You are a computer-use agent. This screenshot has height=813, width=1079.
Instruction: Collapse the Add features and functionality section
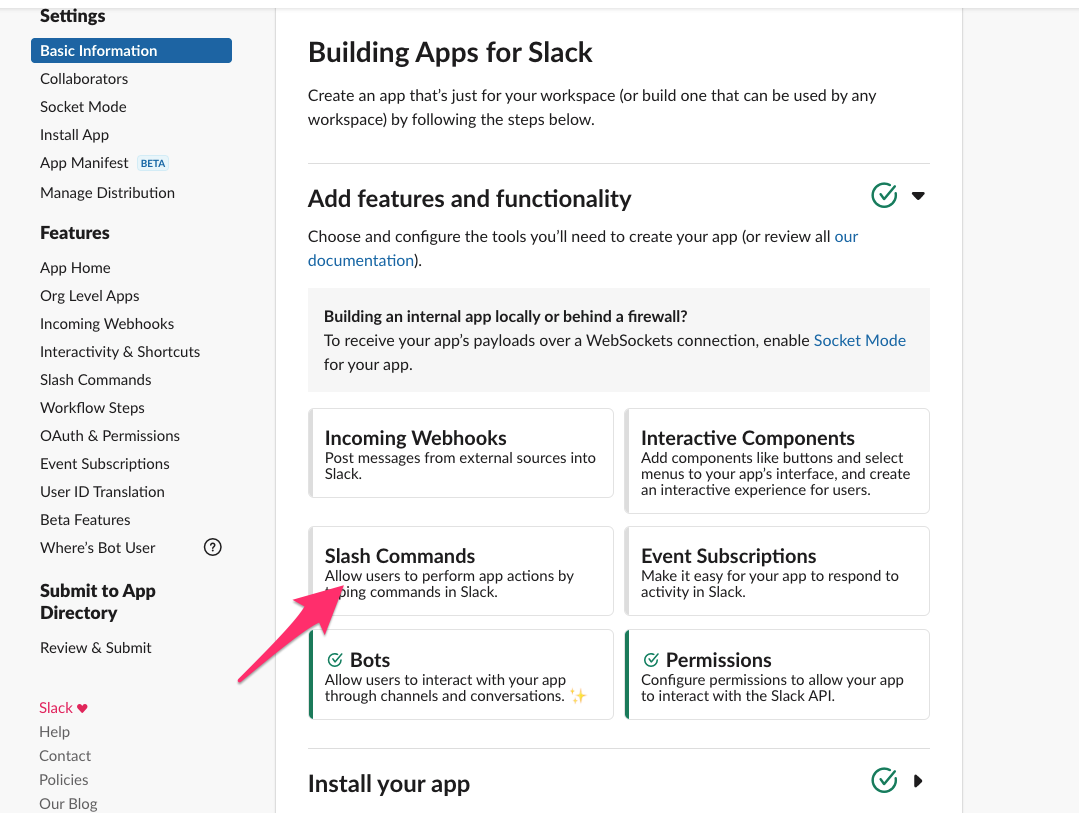918,196
